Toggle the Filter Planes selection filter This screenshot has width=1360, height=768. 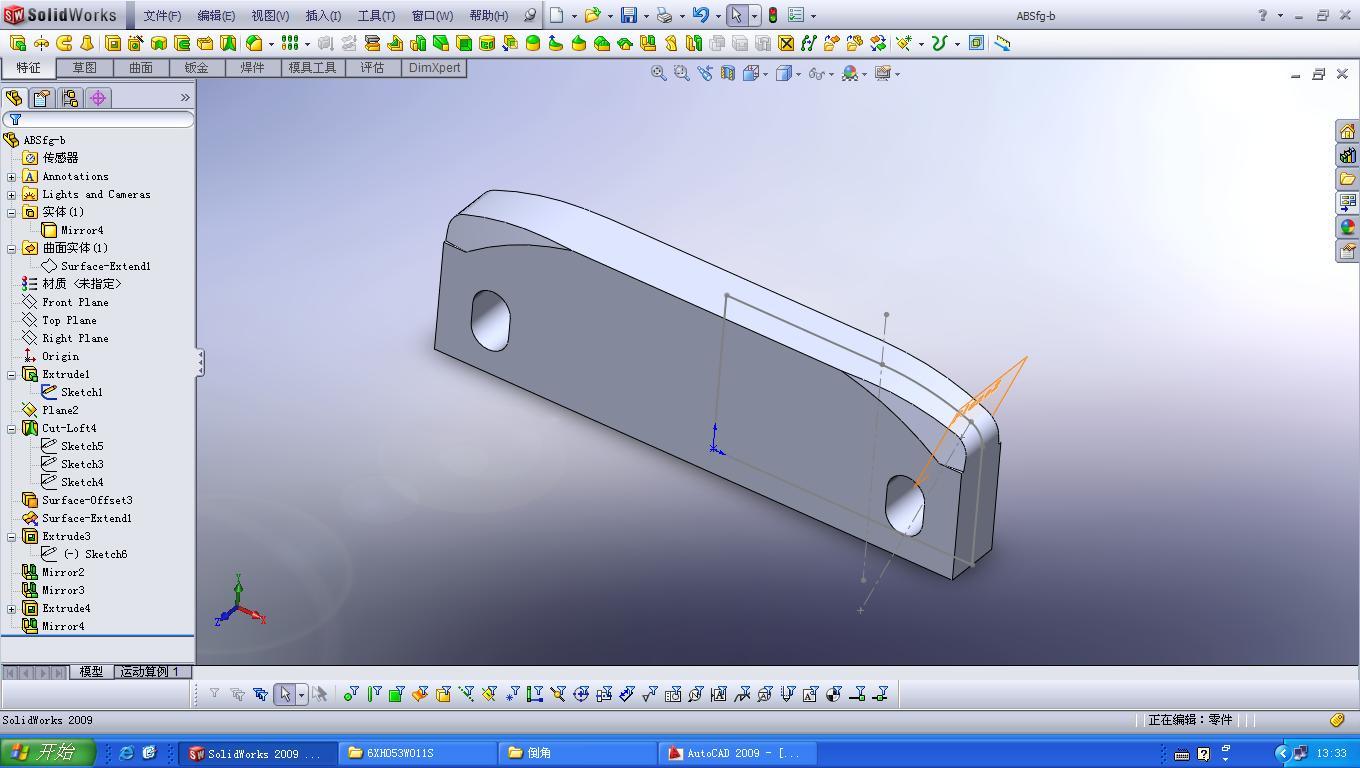489,694
